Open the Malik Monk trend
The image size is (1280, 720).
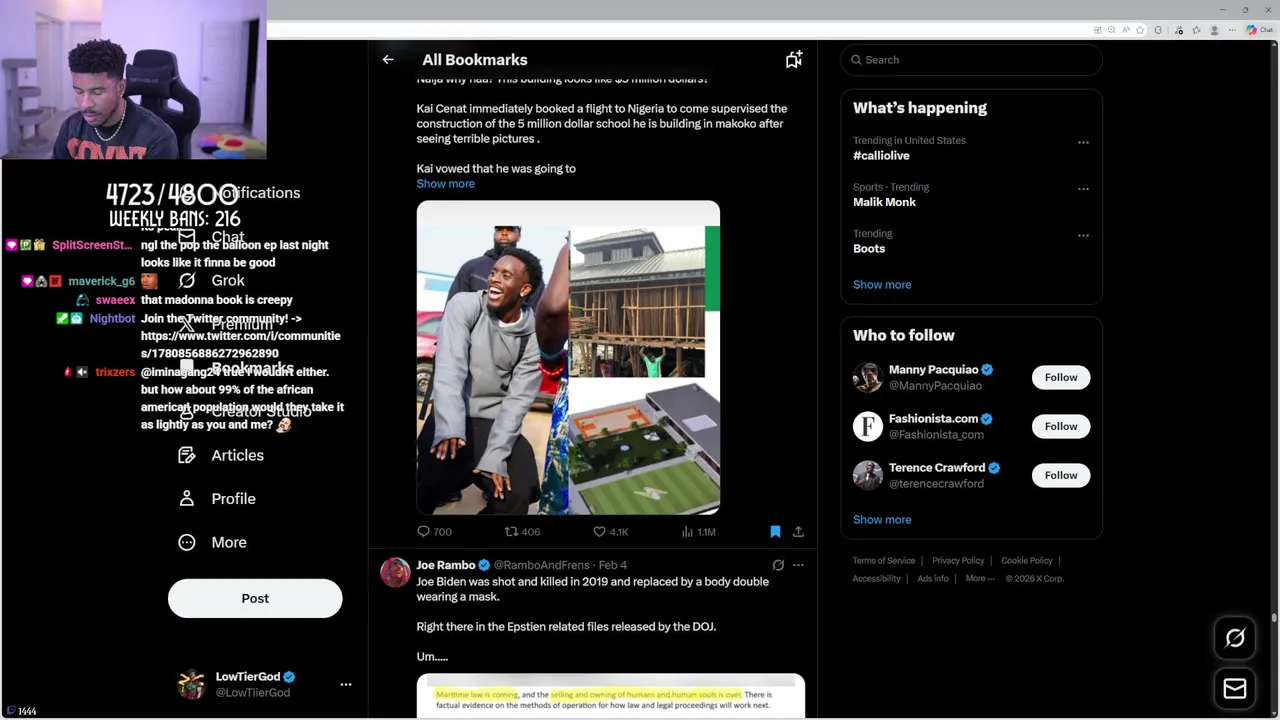coord(884,202)
